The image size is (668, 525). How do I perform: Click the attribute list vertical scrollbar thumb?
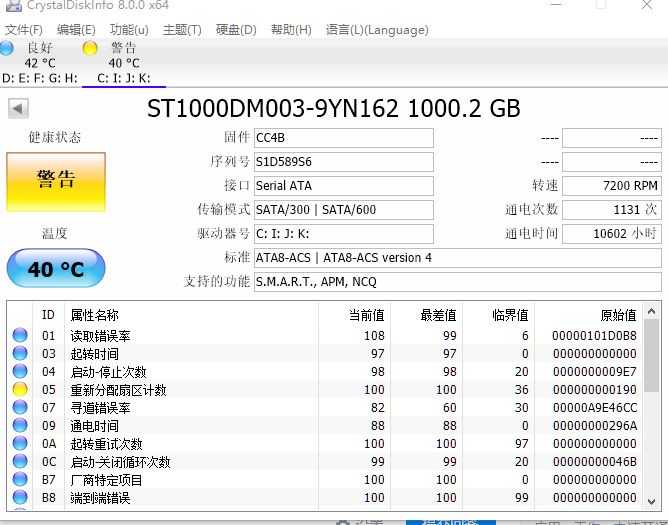pos(651,355)
